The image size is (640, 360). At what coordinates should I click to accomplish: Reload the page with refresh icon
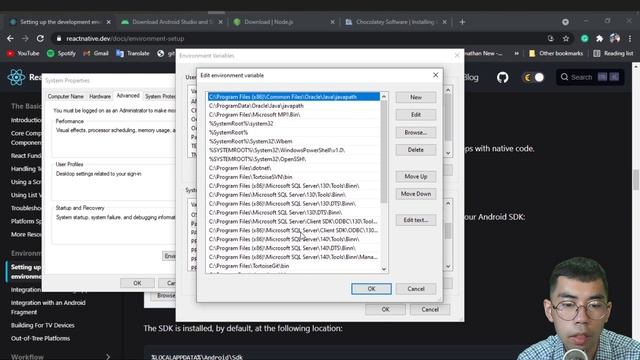40,38
